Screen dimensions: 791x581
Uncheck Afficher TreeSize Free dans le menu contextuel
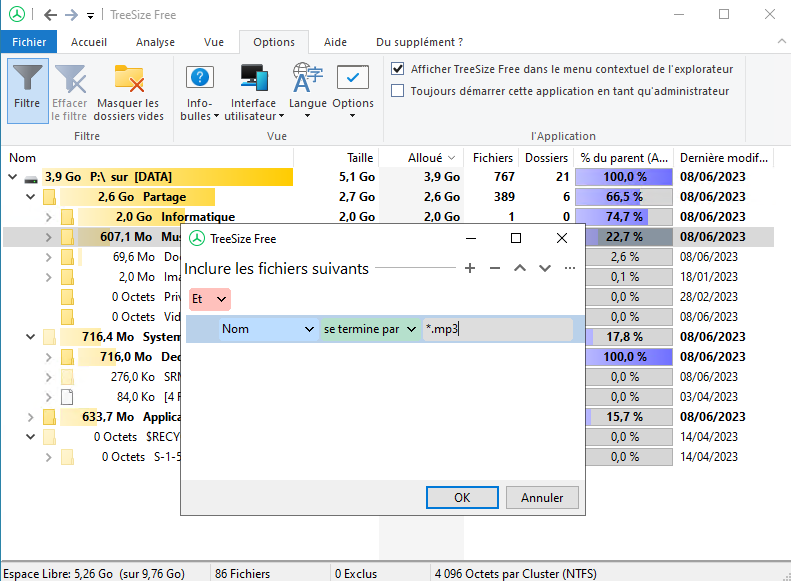[398, 69]
